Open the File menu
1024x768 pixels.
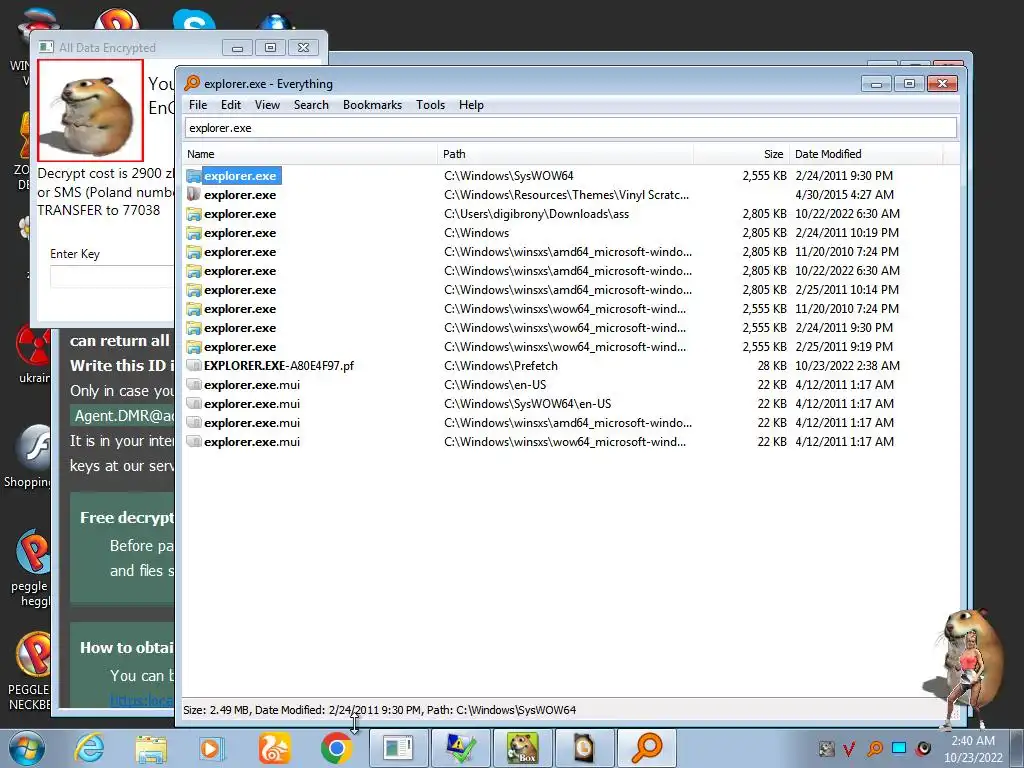198,105
